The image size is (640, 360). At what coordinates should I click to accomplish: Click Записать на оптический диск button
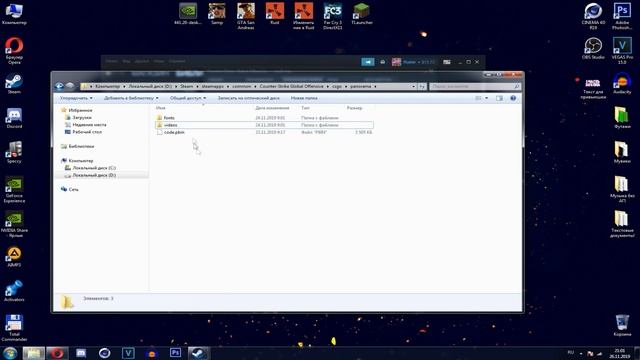click(x=249, y=98)
